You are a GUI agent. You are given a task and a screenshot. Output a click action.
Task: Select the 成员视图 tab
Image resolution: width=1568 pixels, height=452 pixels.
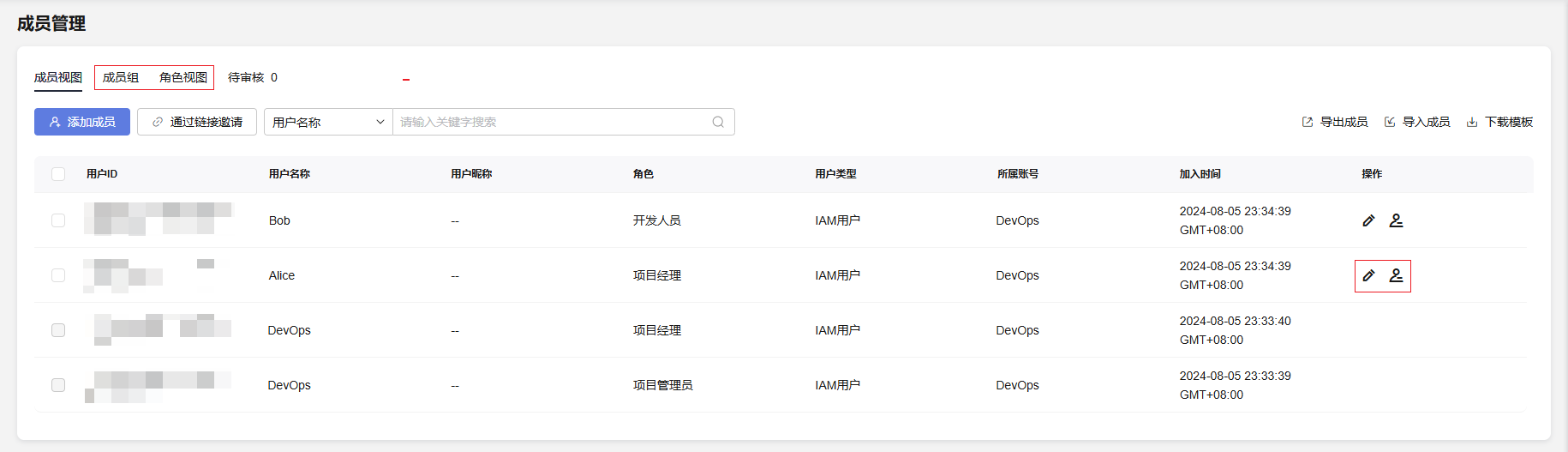(x=58, y=77)
